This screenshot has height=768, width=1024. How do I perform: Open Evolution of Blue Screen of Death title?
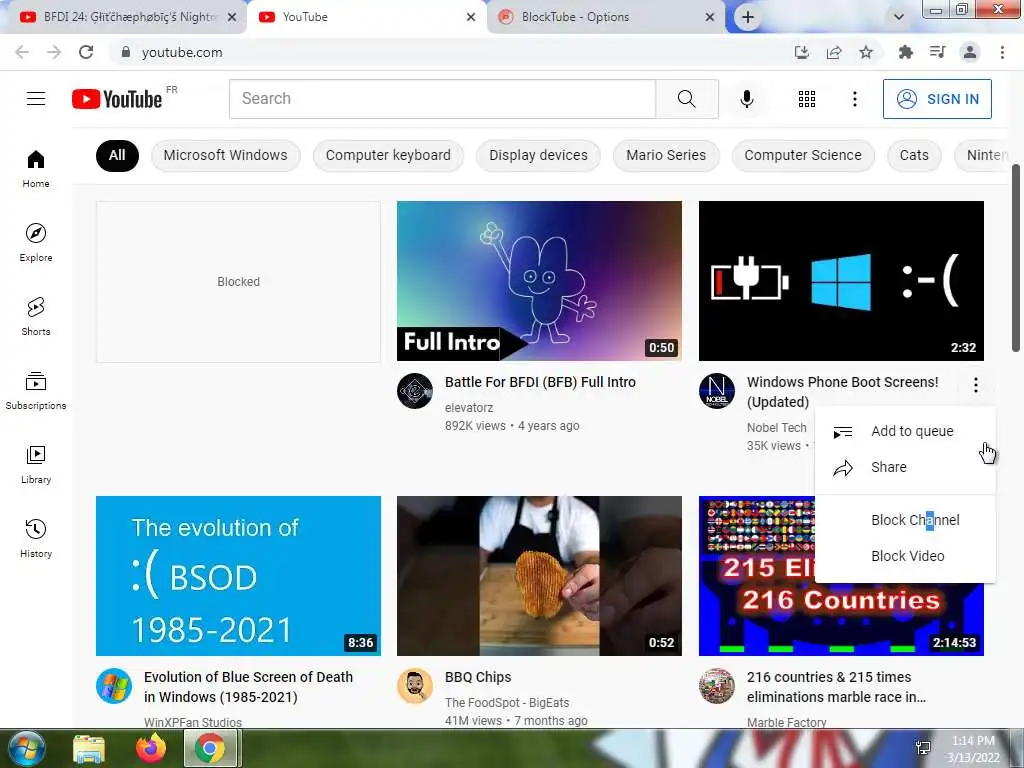(248, 687)
